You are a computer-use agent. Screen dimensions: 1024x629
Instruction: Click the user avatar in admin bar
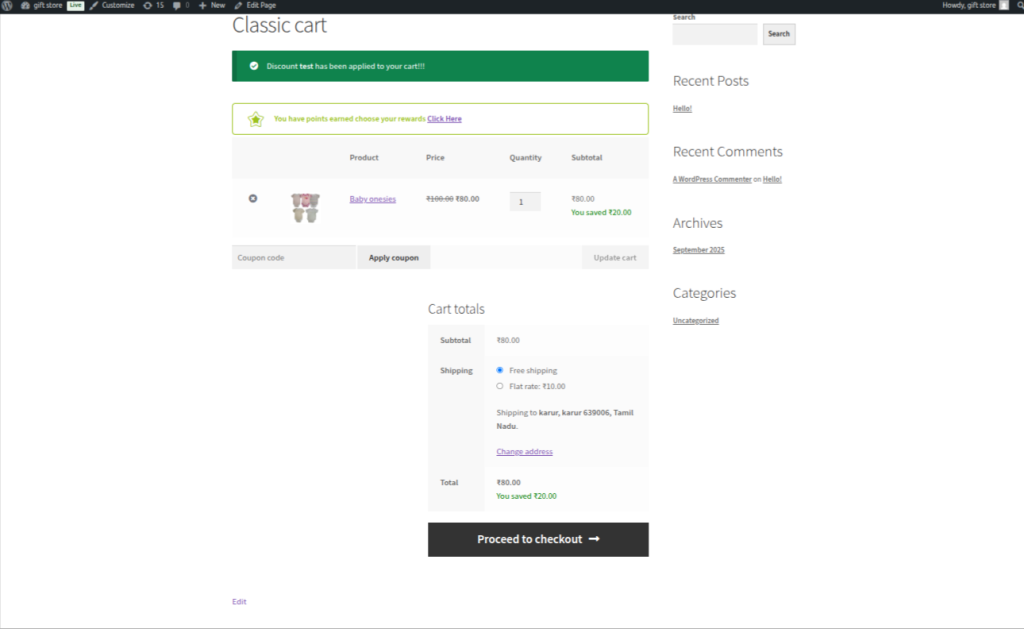(x=1004, y=5)
